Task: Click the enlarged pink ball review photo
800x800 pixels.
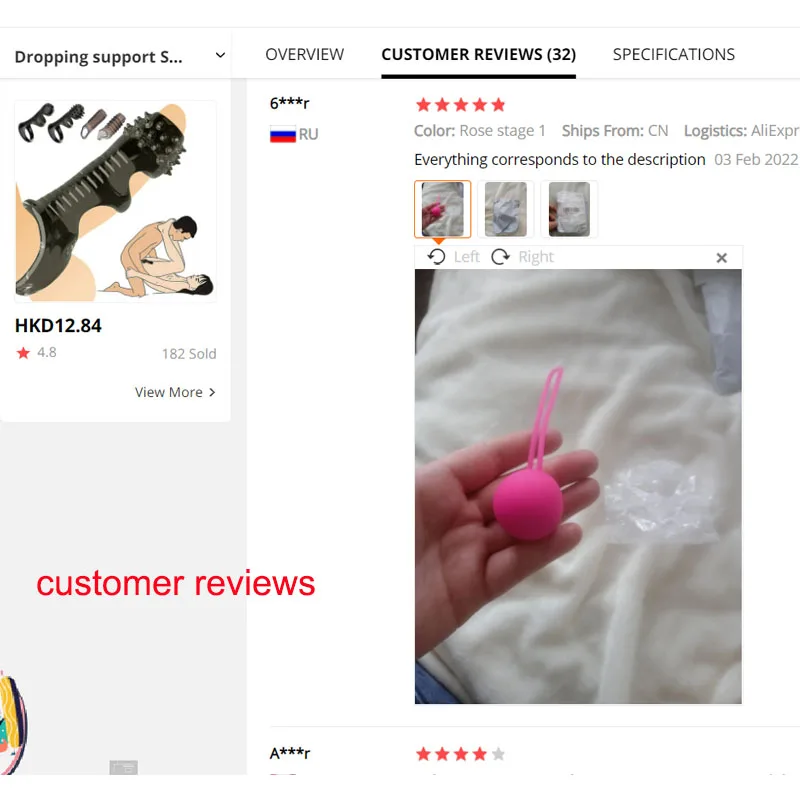Action: [x=578, y=486]
